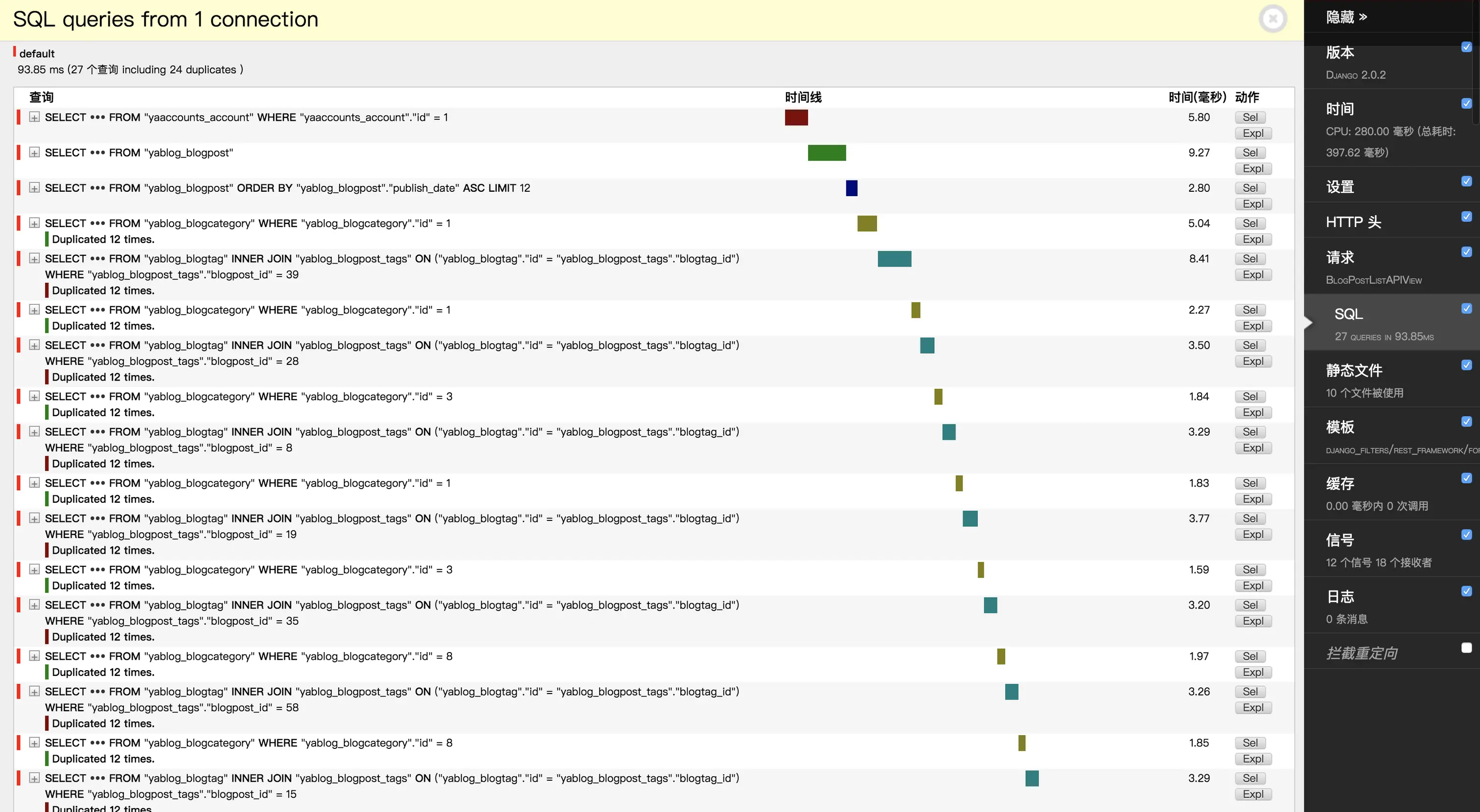
Task: Expand the publish_date LIMIT 12 query
Action: (34, 188)
